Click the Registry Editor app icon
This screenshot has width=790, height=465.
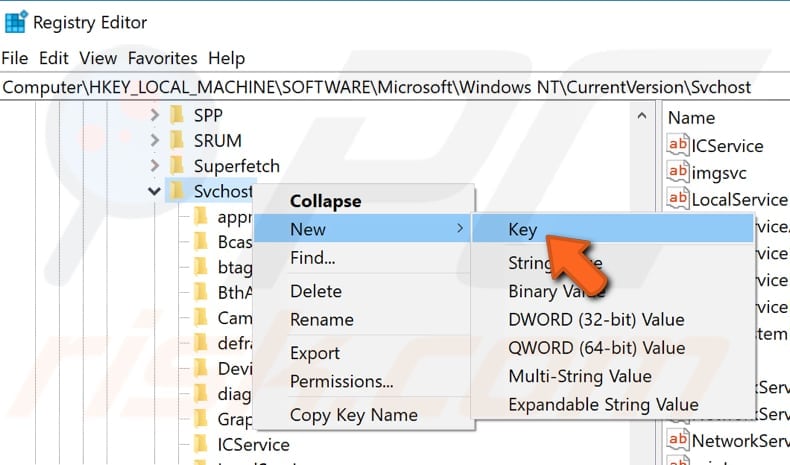16,22
